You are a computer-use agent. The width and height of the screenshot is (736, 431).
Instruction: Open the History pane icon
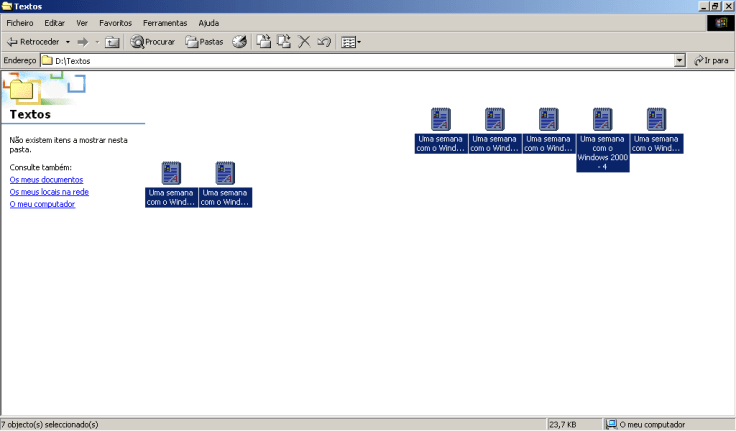[x=240, y=42]
